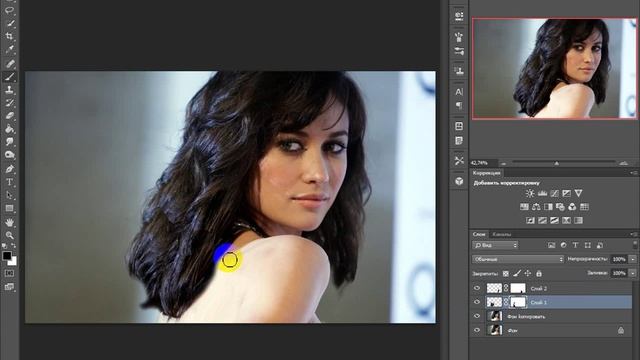The image size is (640, 360).
Task: Change the screen mode
Action: tap(9, 287)
